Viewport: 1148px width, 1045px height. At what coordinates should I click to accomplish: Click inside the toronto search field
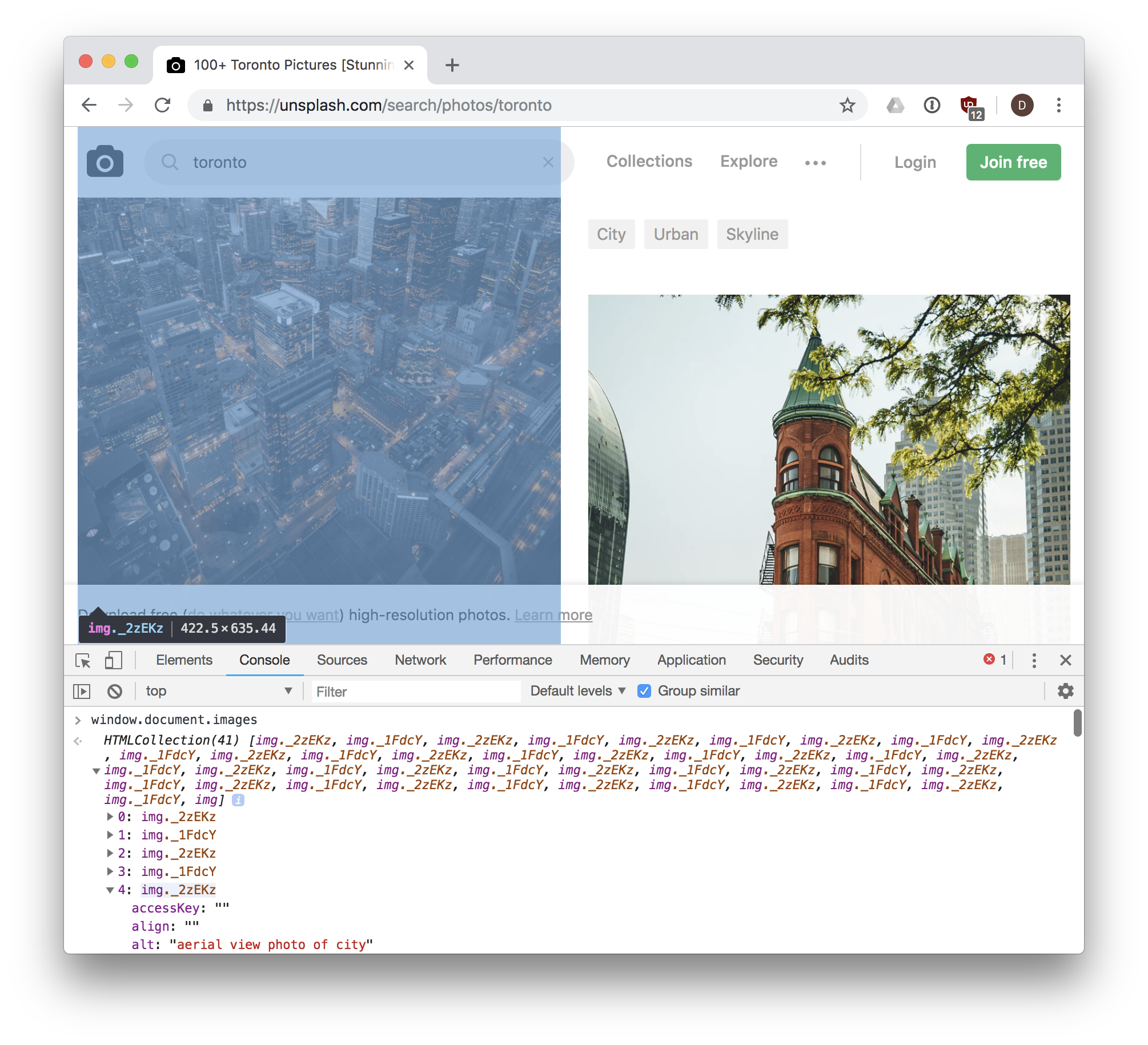pos(343,162)
